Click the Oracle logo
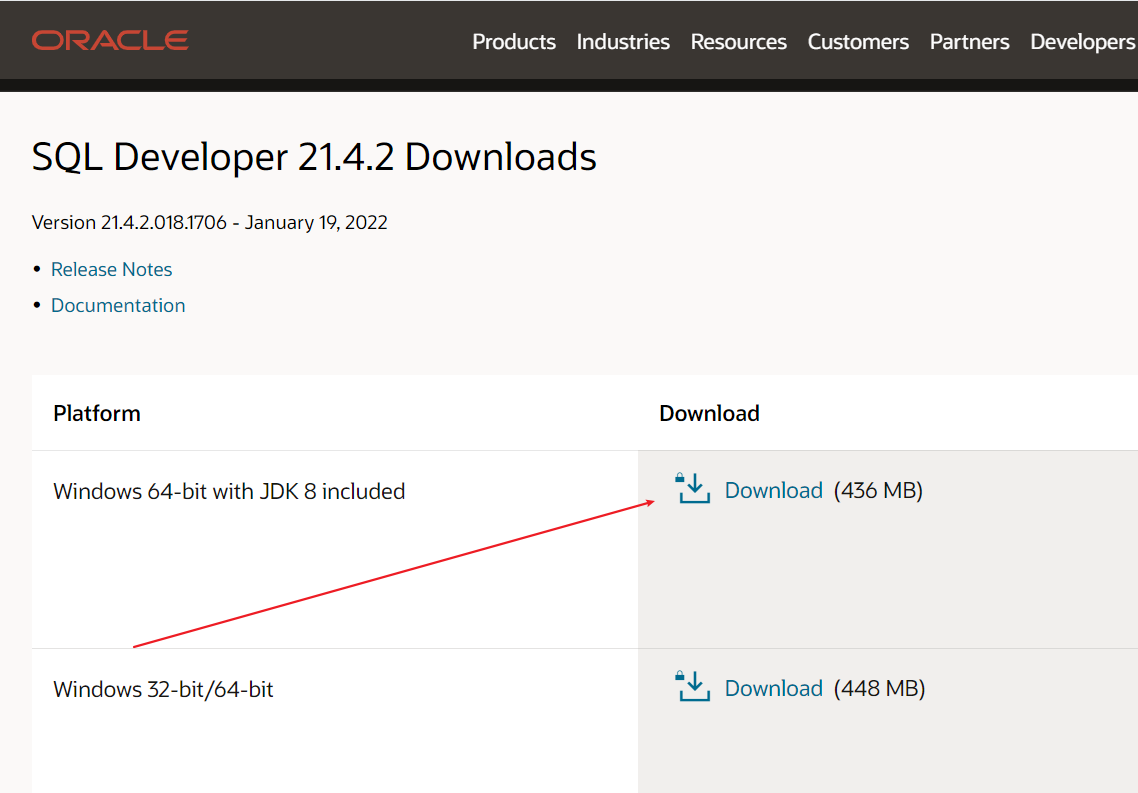The height and width of the screenshot is (793, 1138). pos(110,41)
